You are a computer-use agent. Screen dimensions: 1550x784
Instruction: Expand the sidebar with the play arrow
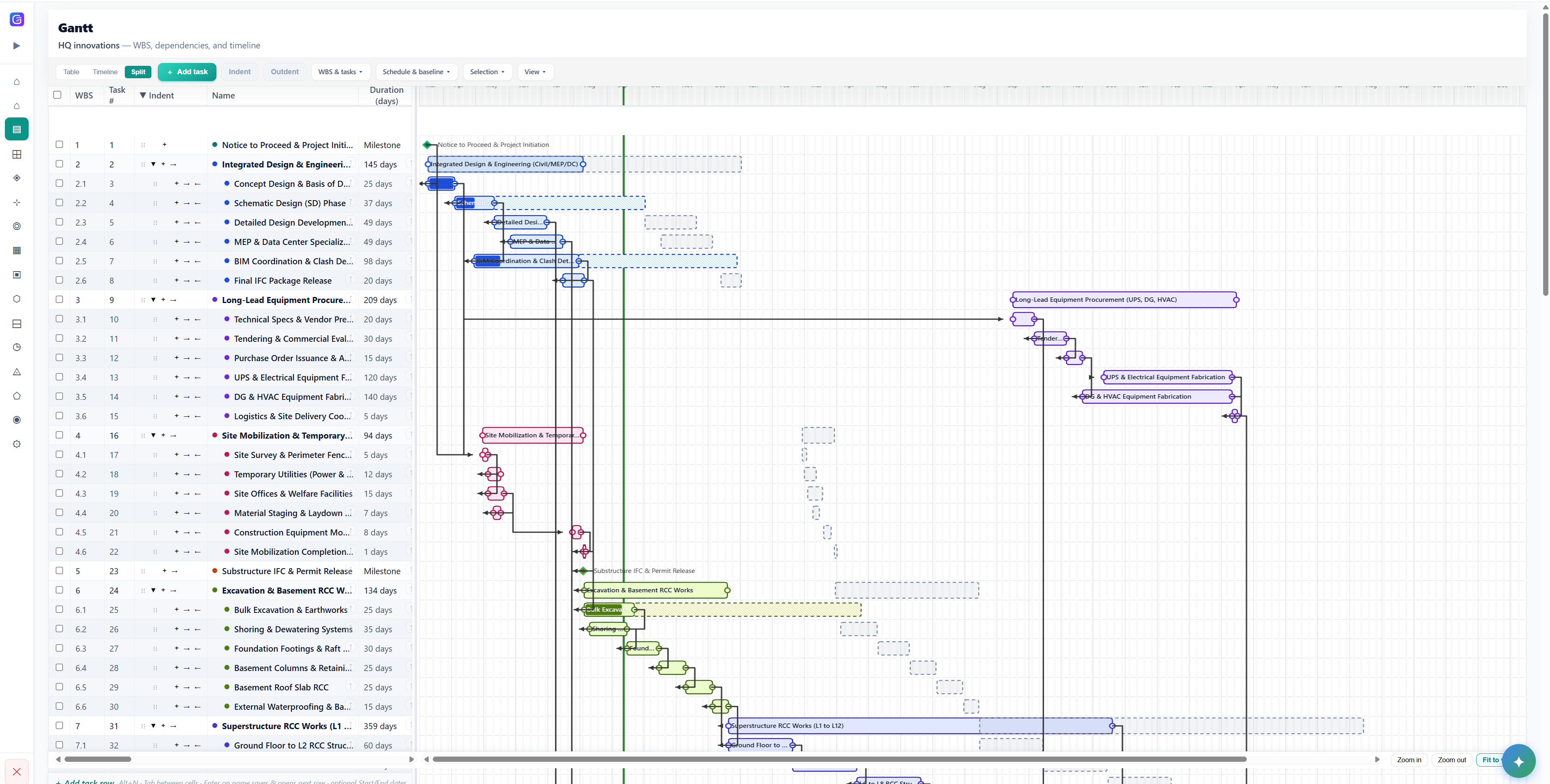pos(17,46)
